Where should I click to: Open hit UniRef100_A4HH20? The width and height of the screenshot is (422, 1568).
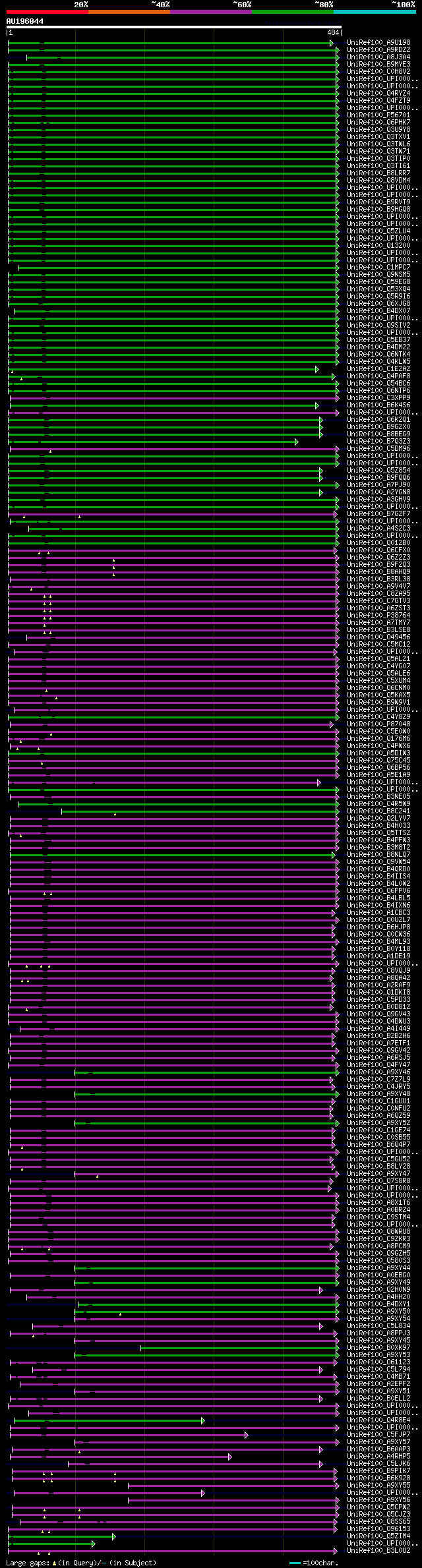[x=378, y=1296]
